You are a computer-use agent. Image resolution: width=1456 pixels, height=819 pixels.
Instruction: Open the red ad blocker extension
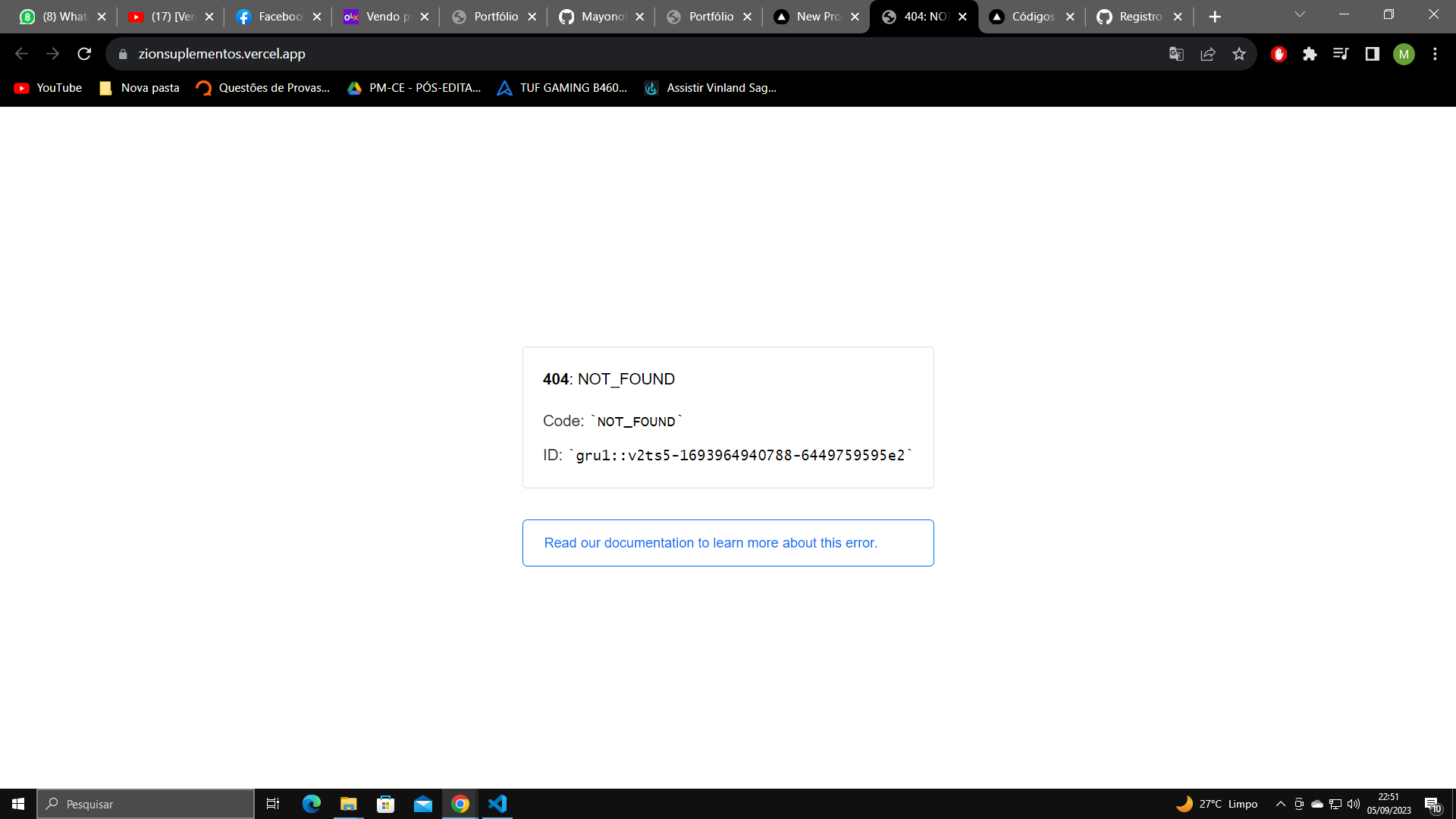point(1279,54)
